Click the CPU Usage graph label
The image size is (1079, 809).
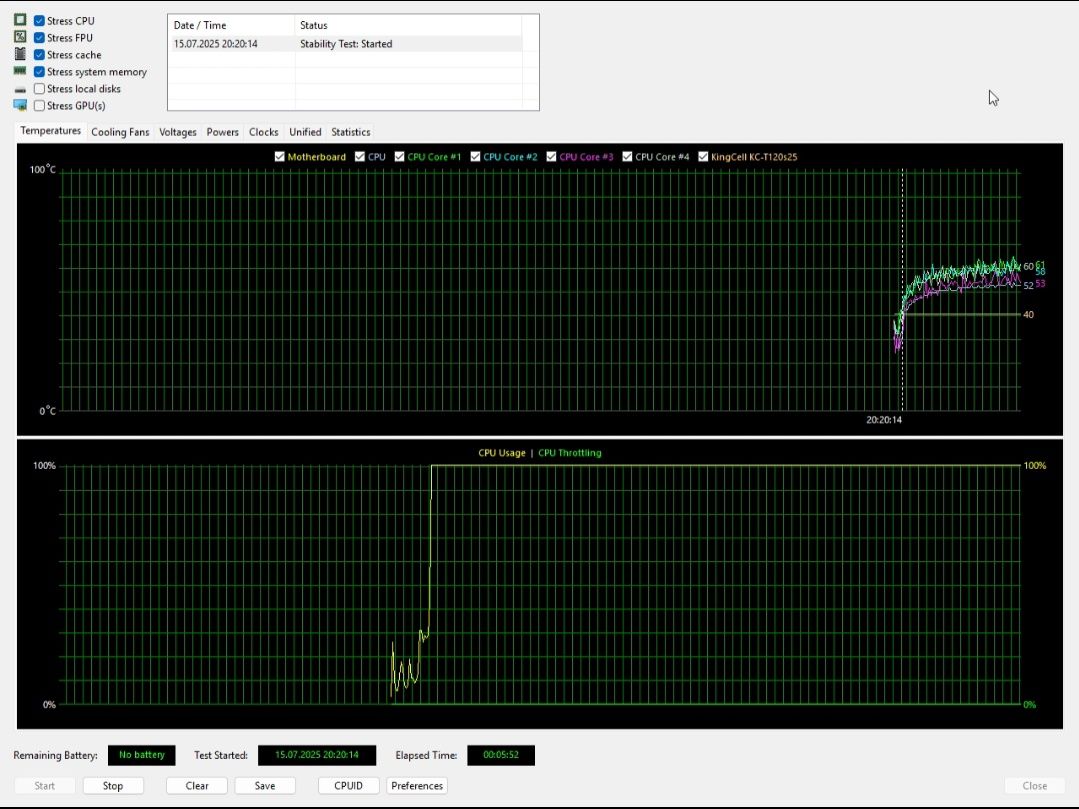(x=502, y=453)
